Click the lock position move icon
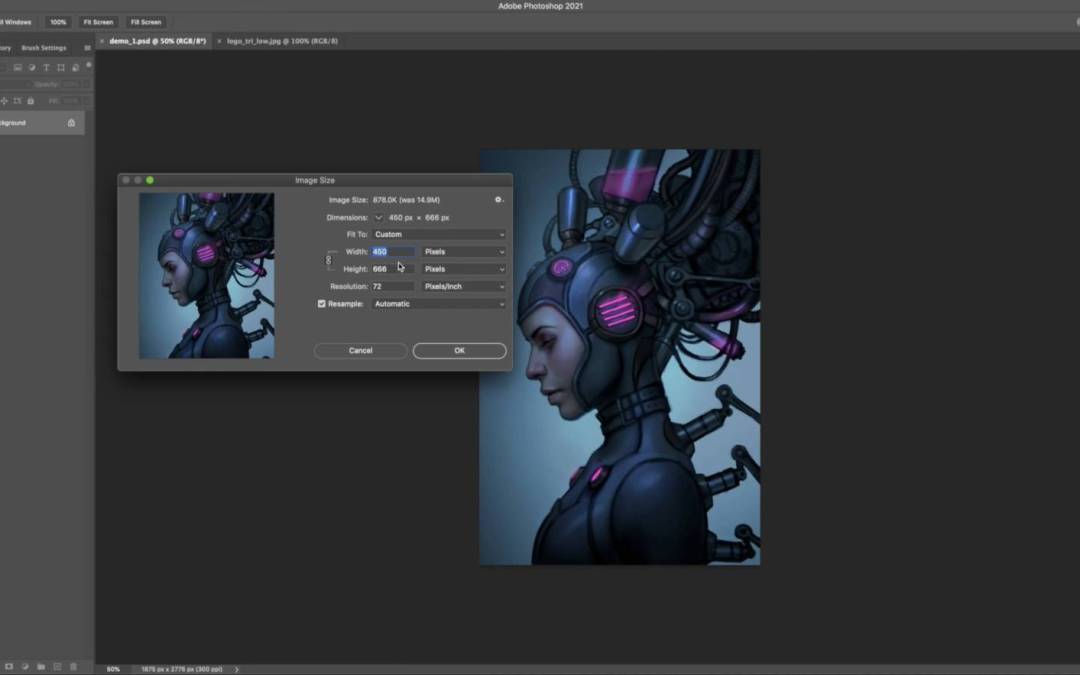The height and width of the screenshot is (675, 1080). 5,101
